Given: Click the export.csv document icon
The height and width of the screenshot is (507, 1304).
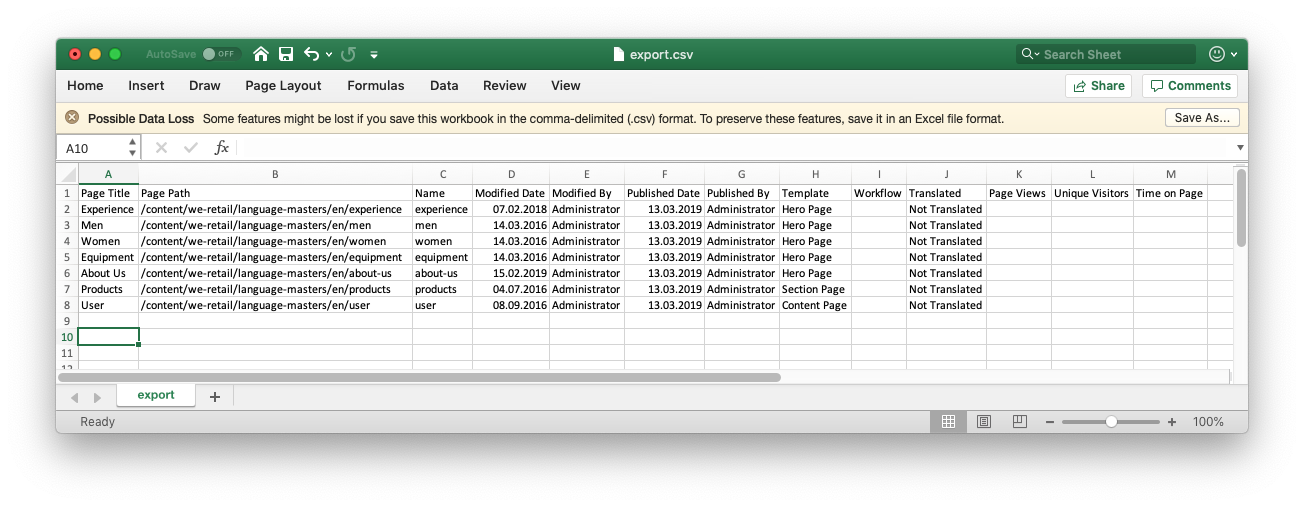Looking at the screenshot, I should click(619, 54).
